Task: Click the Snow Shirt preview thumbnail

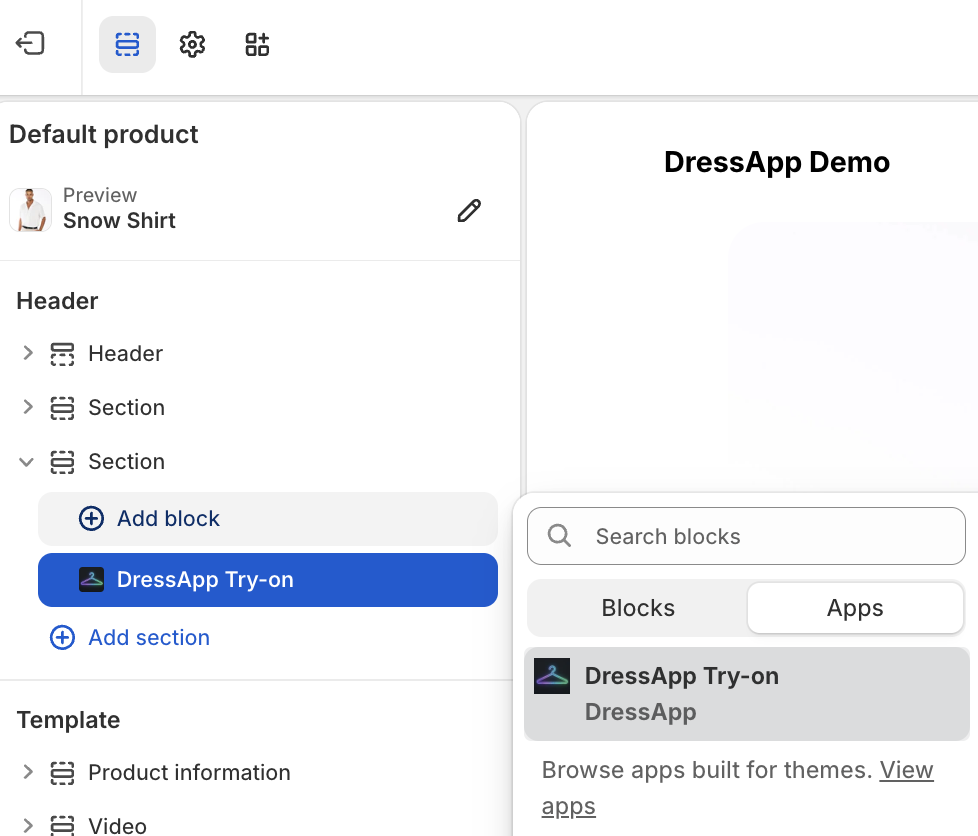Action: click(x=31, y=210)
